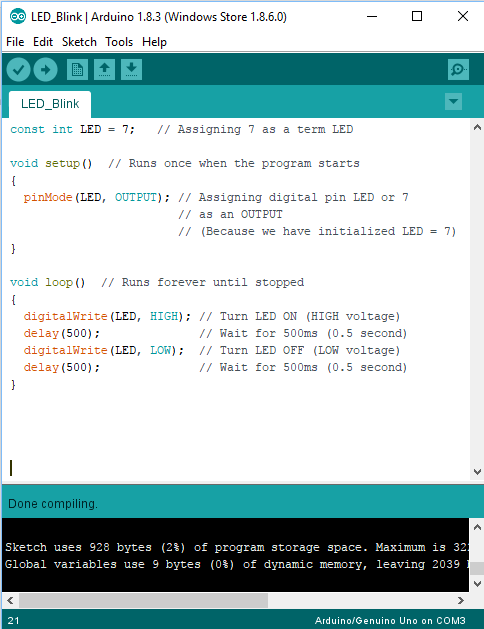Click the console vertical scrollbar thumb
Viewport: 484px width, 629px height.
[x=477, y=568]
